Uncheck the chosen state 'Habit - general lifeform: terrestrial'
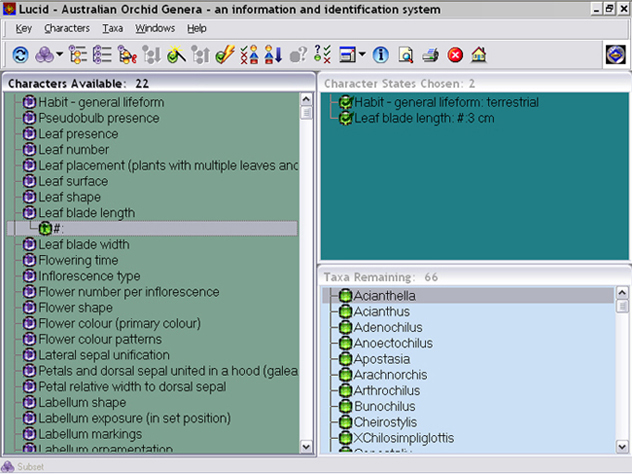The width and height of the screenshot is (632, 474). click(346, 102)
